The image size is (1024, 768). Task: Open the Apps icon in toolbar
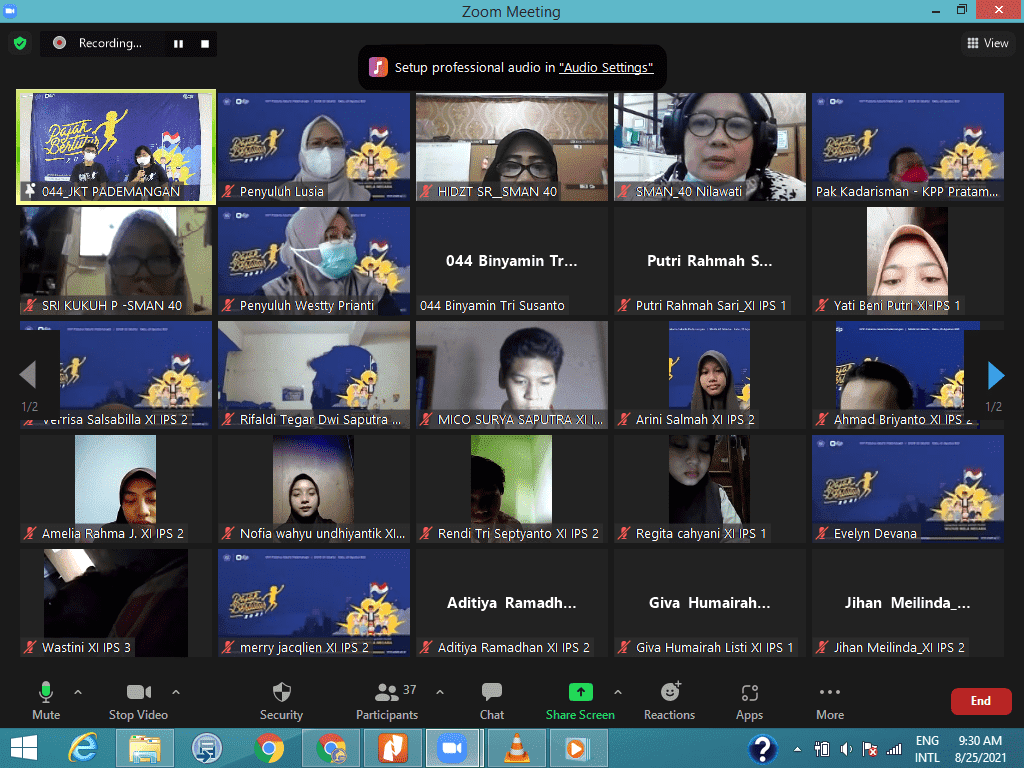749,693
